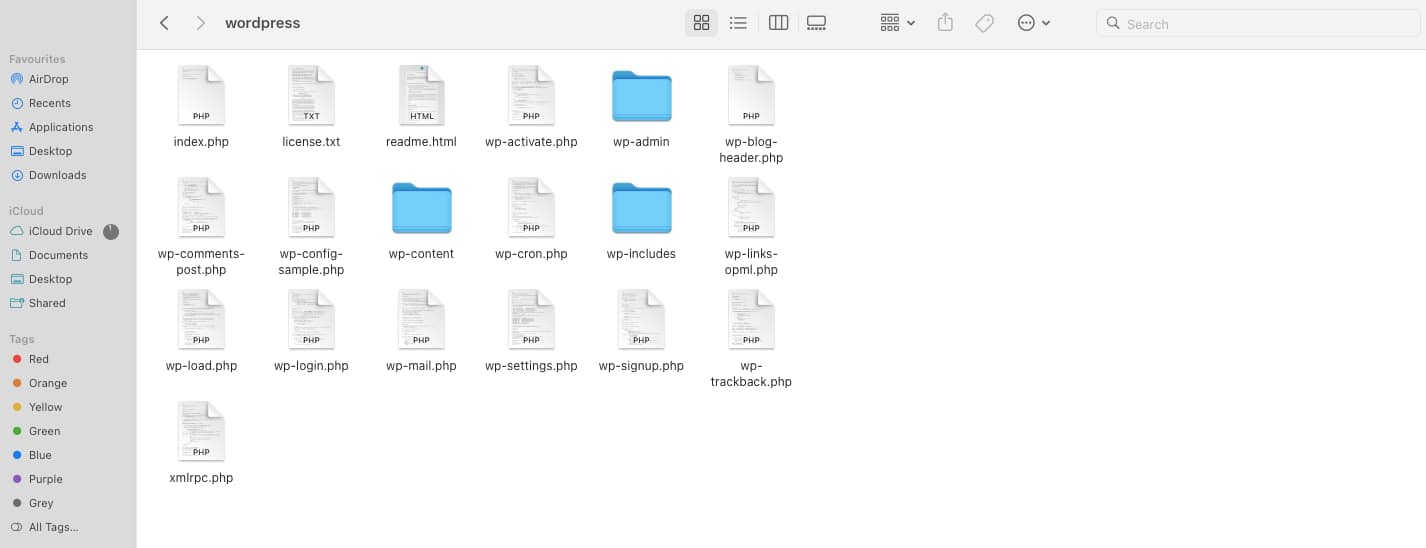Open All Tags in the sidebar
This screenshot has height=548, width=1426.
[52, 527]
